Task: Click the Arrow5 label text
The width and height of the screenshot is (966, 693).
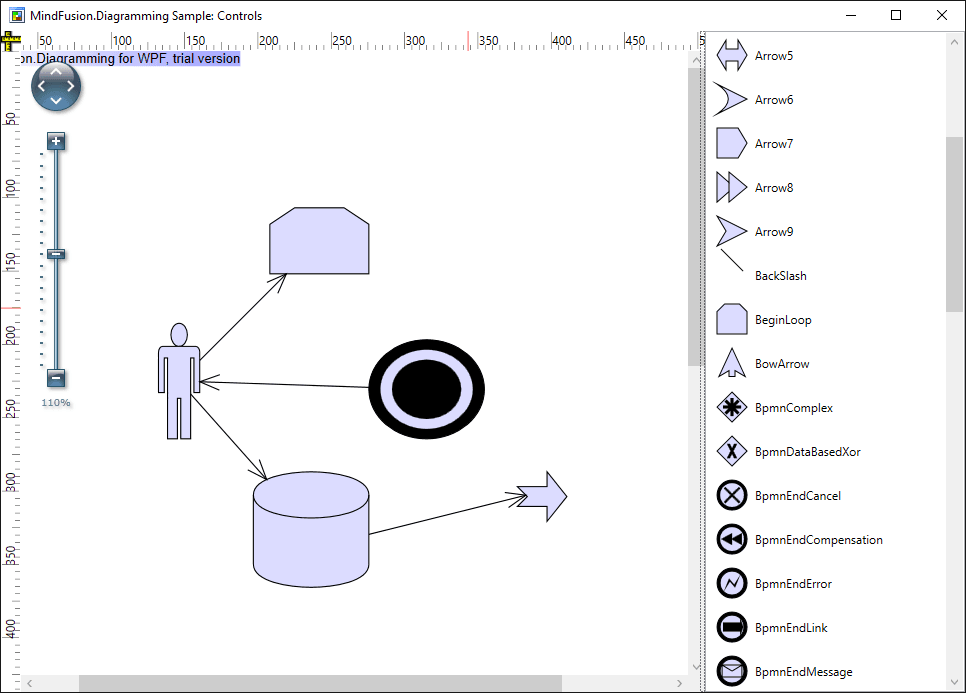Action: (x=774, y=55)
